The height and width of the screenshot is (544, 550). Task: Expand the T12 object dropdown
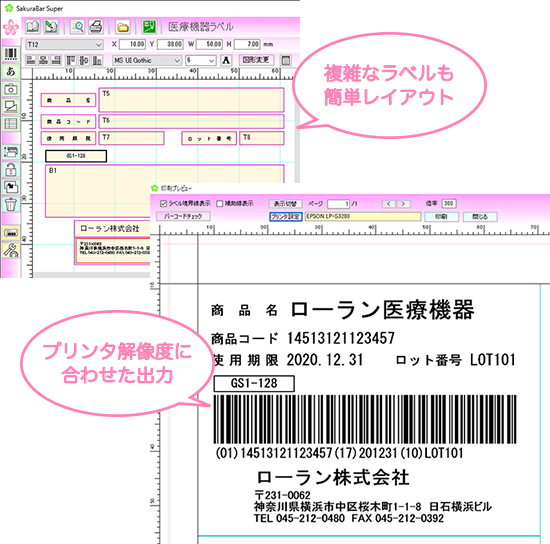click(99, 45)
